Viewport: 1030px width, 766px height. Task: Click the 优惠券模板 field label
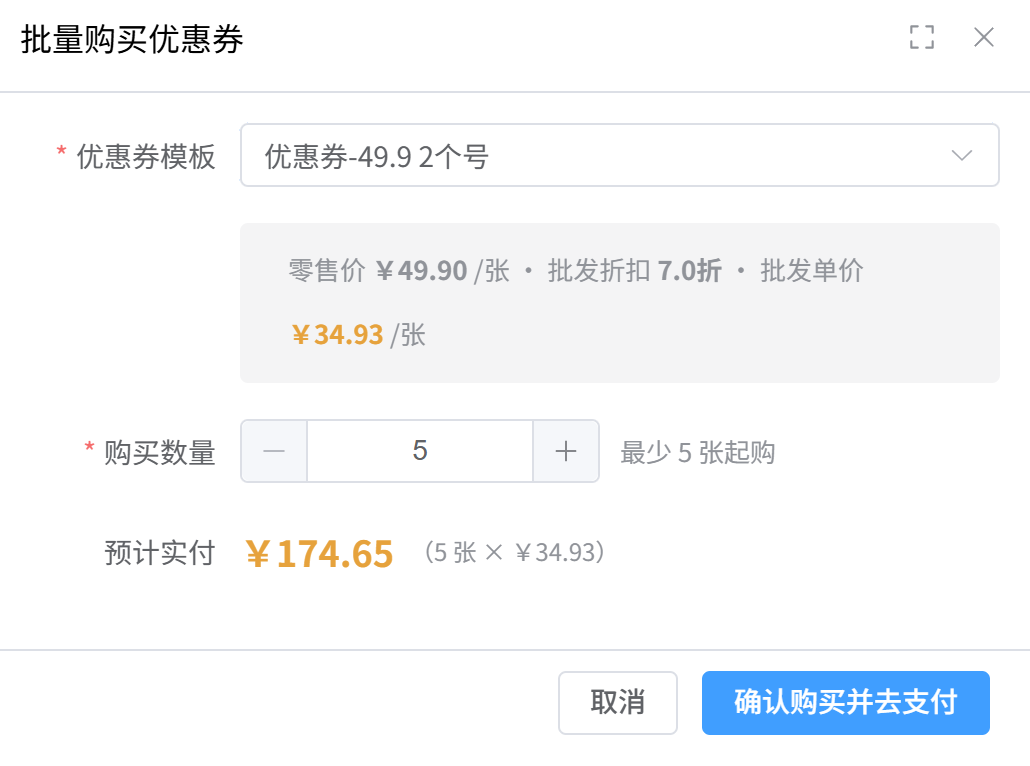click(x=146, y=157)
